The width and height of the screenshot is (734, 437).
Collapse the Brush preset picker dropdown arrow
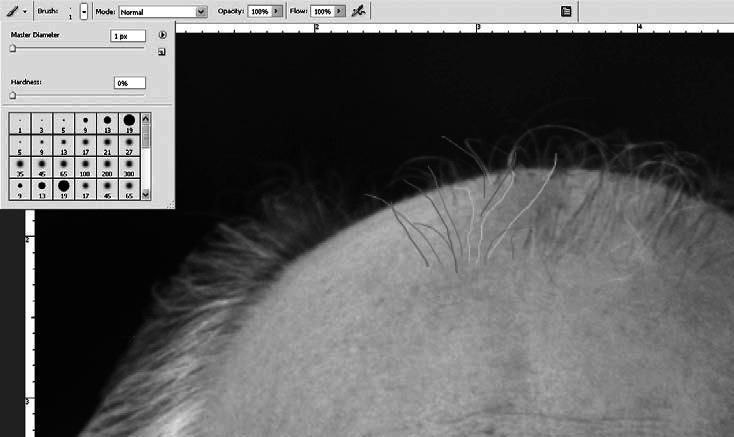tap(84, 12)
